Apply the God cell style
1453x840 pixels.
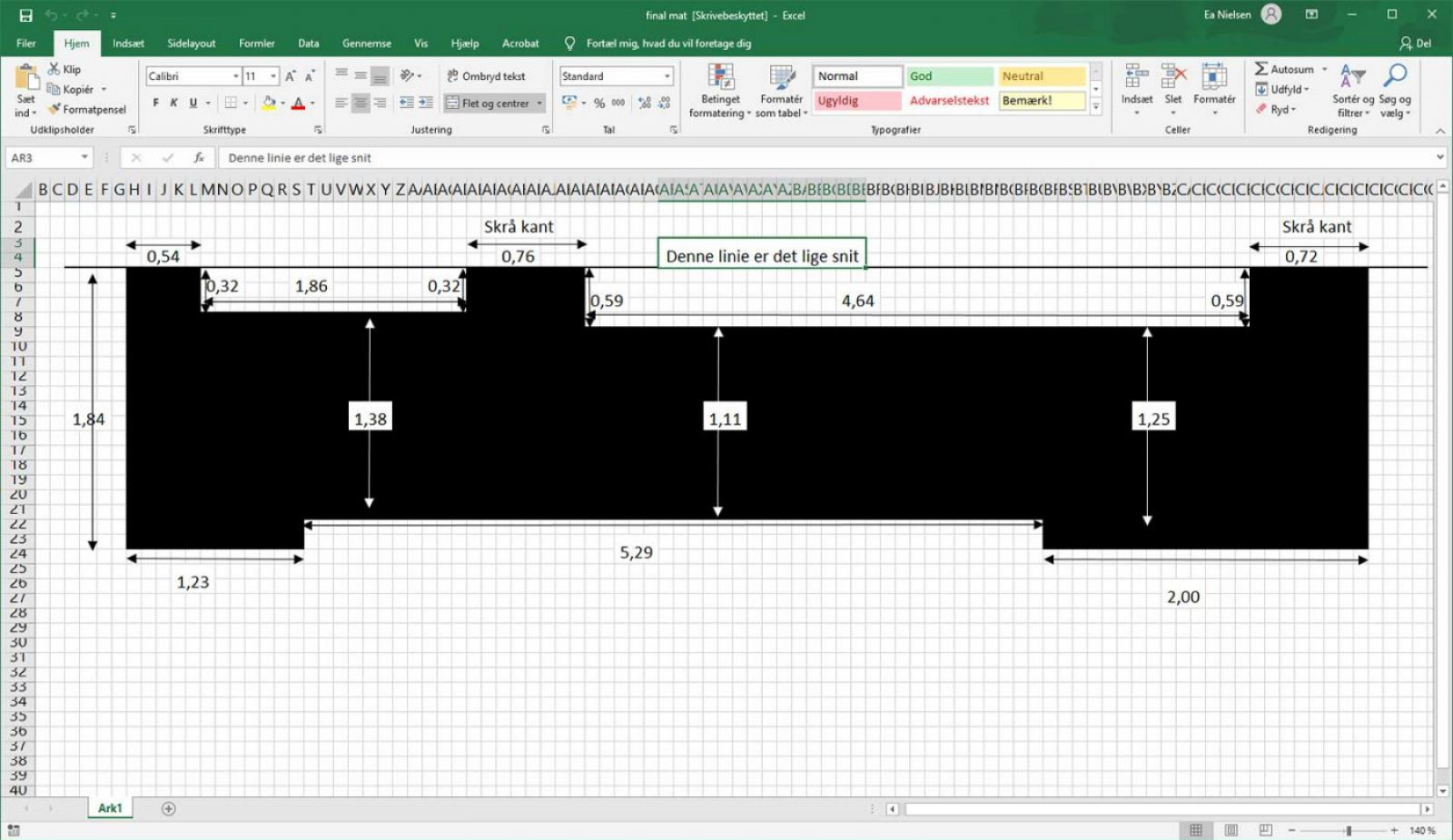pyautogui.click(x=949, y=76)
